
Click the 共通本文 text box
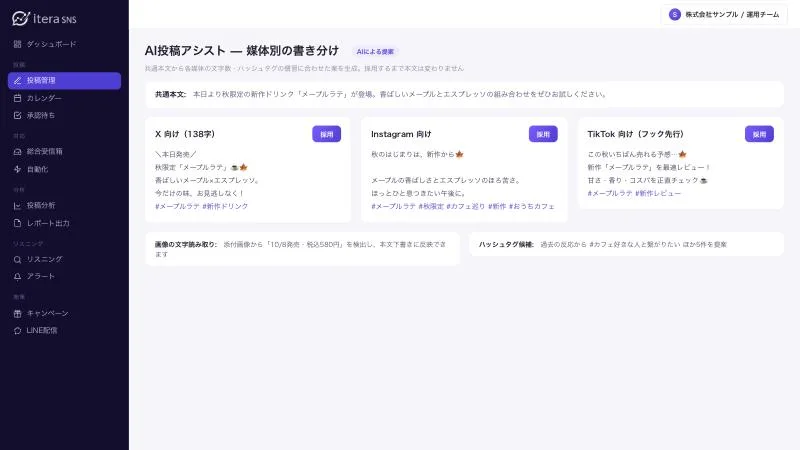click(464, 94)
